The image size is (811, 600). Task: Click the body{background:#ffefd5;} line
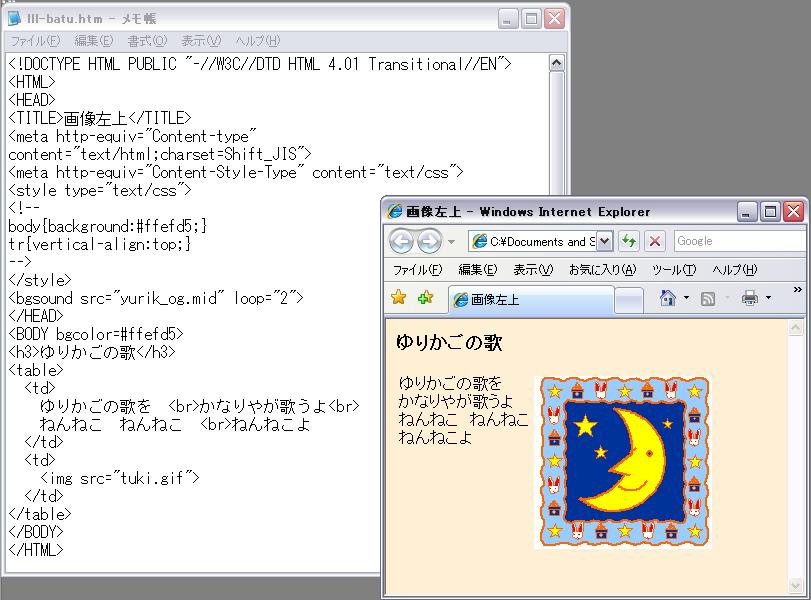[x=108, y=226]
